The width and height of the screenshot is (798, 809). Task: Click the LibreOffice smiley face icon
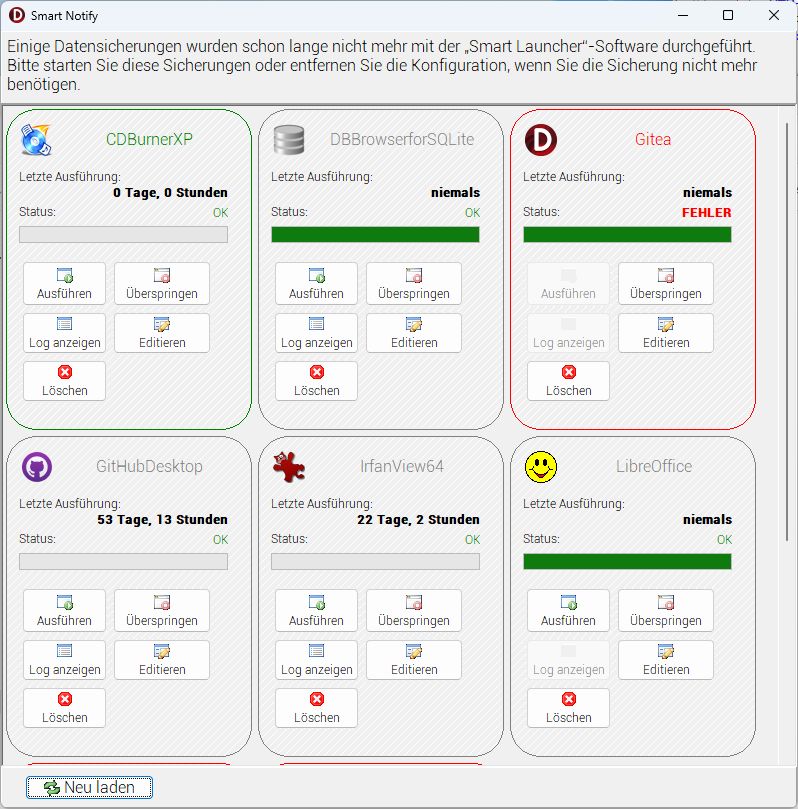541,467
